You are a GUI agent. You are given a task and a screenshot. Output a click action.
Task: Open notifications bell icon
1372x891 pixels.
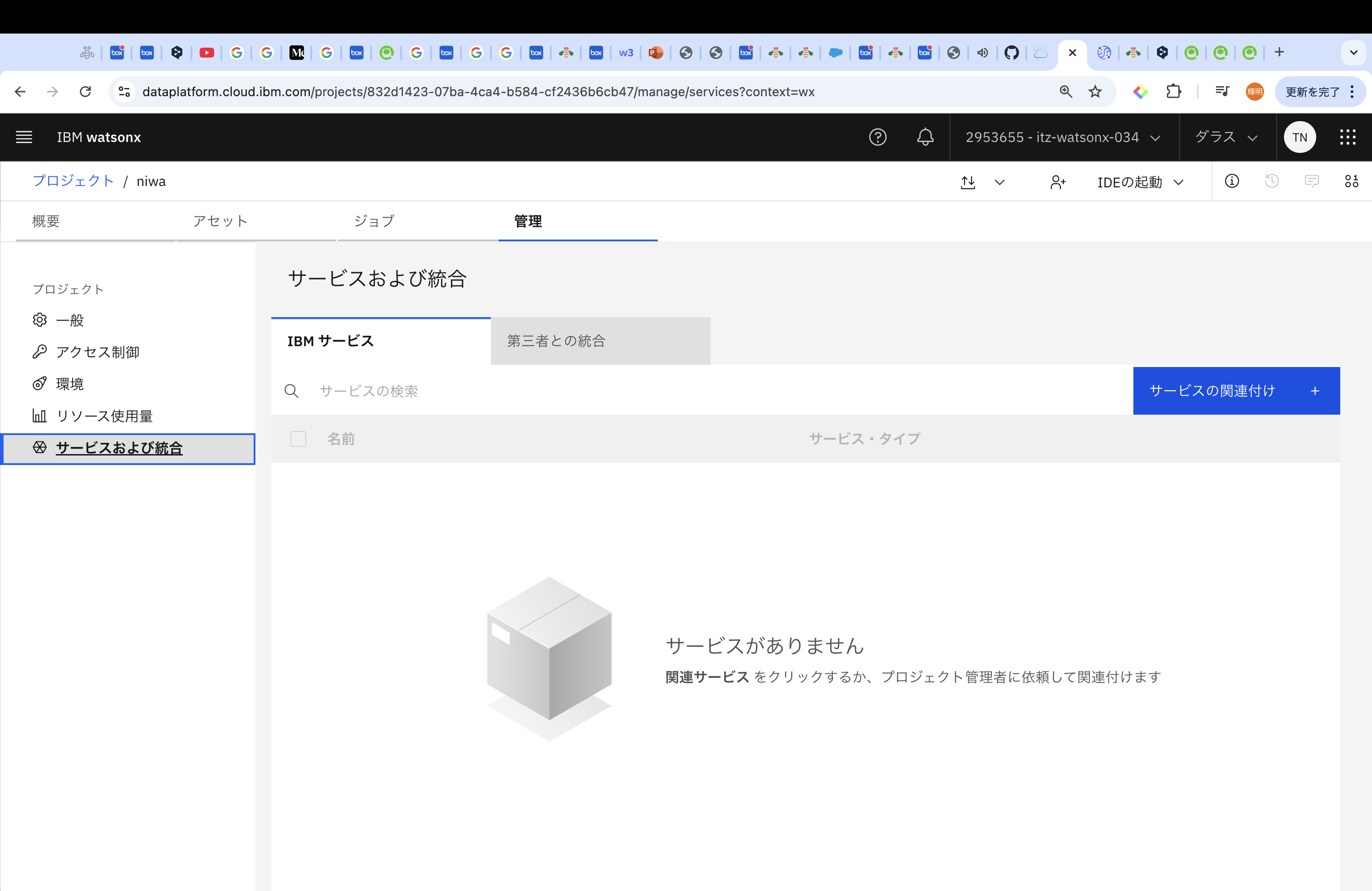coord(925,137)
